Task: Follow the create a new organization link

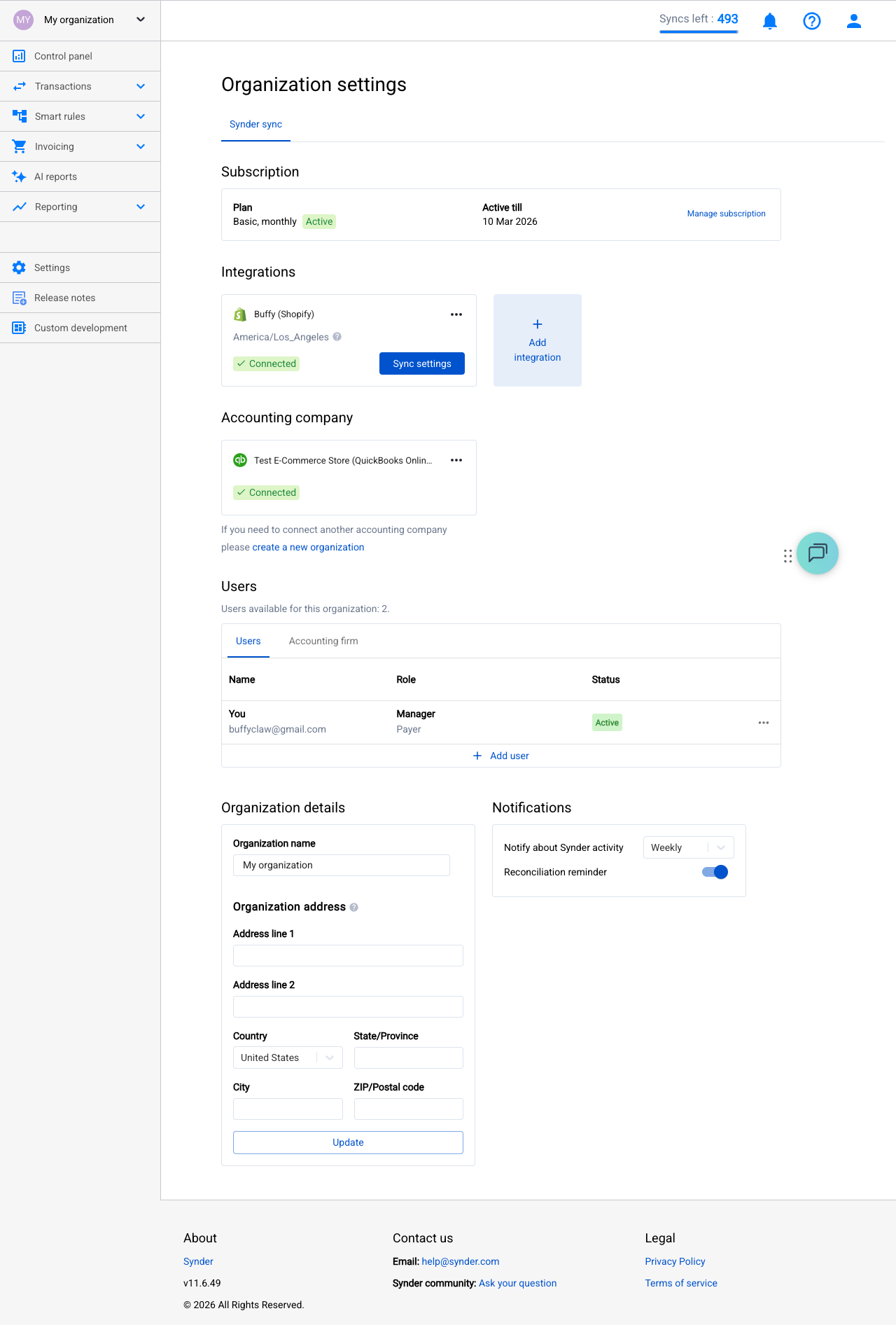Action: point(308,547)
